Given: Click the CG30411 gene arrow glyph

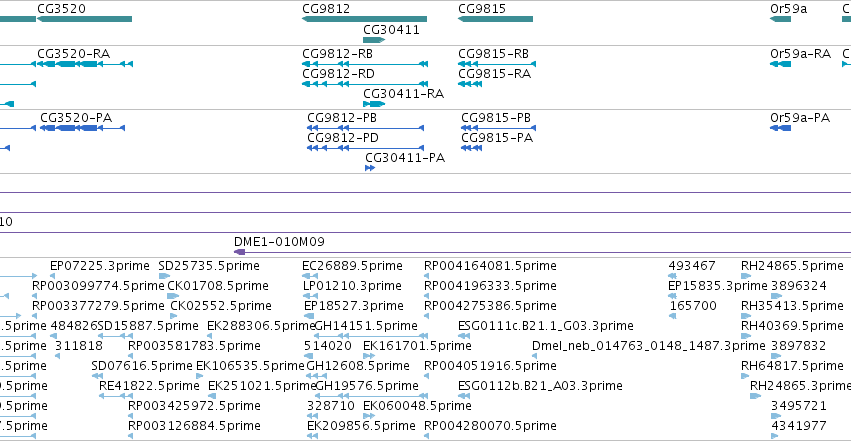Looking at the screenshot, I should pyautogui.click(x=374, y=40).
